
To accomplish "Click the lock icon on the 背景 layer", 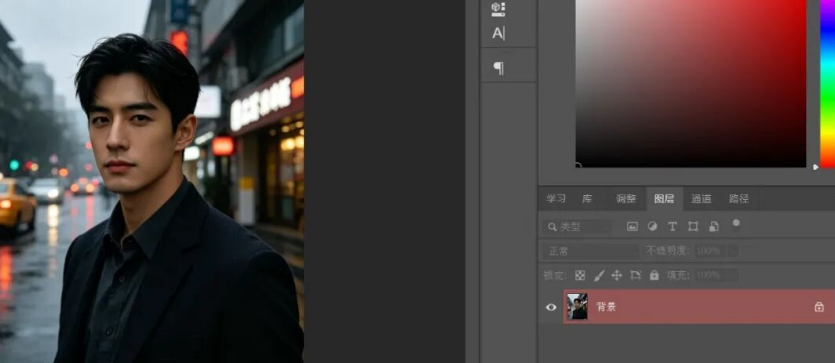I will point(819,307).
